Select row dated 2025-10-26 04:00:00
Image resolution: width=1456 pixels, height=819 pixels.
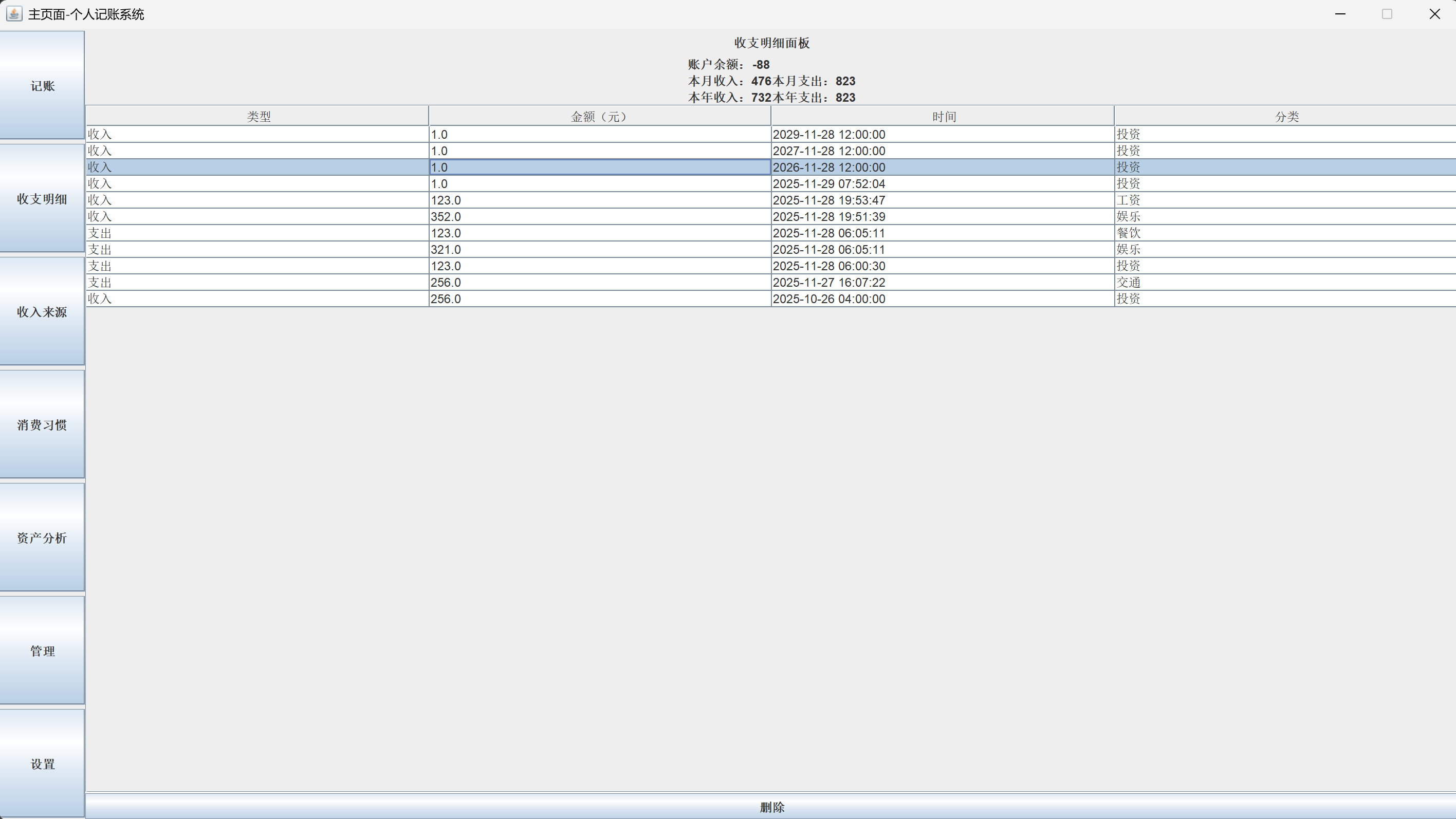828,299
